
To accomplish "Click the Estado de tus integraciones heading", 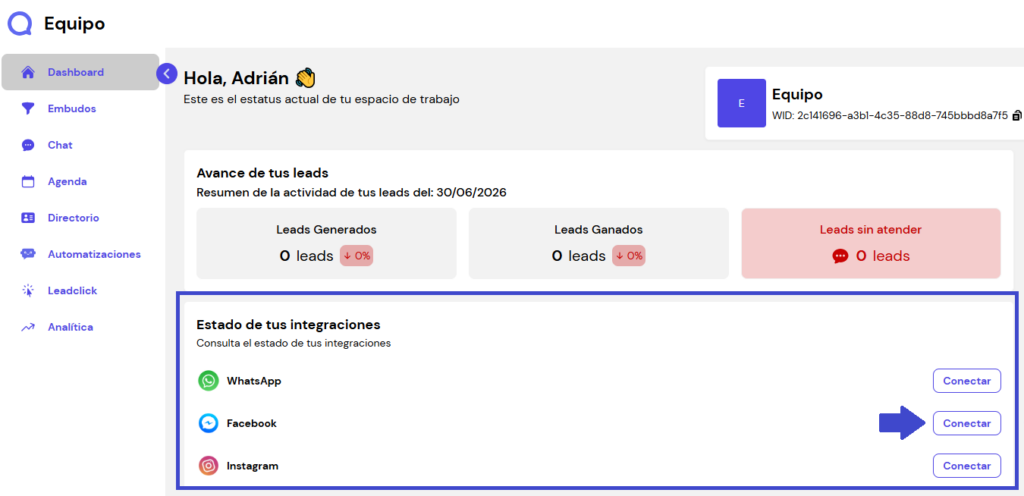I will coord(289,324).
